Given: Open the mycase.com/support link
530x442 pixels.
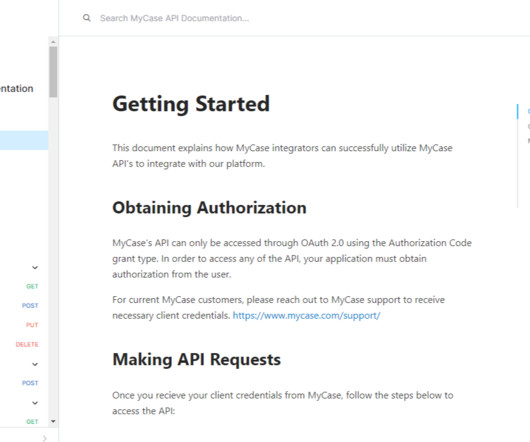Looking at the screenshot, I should point(306,315).
